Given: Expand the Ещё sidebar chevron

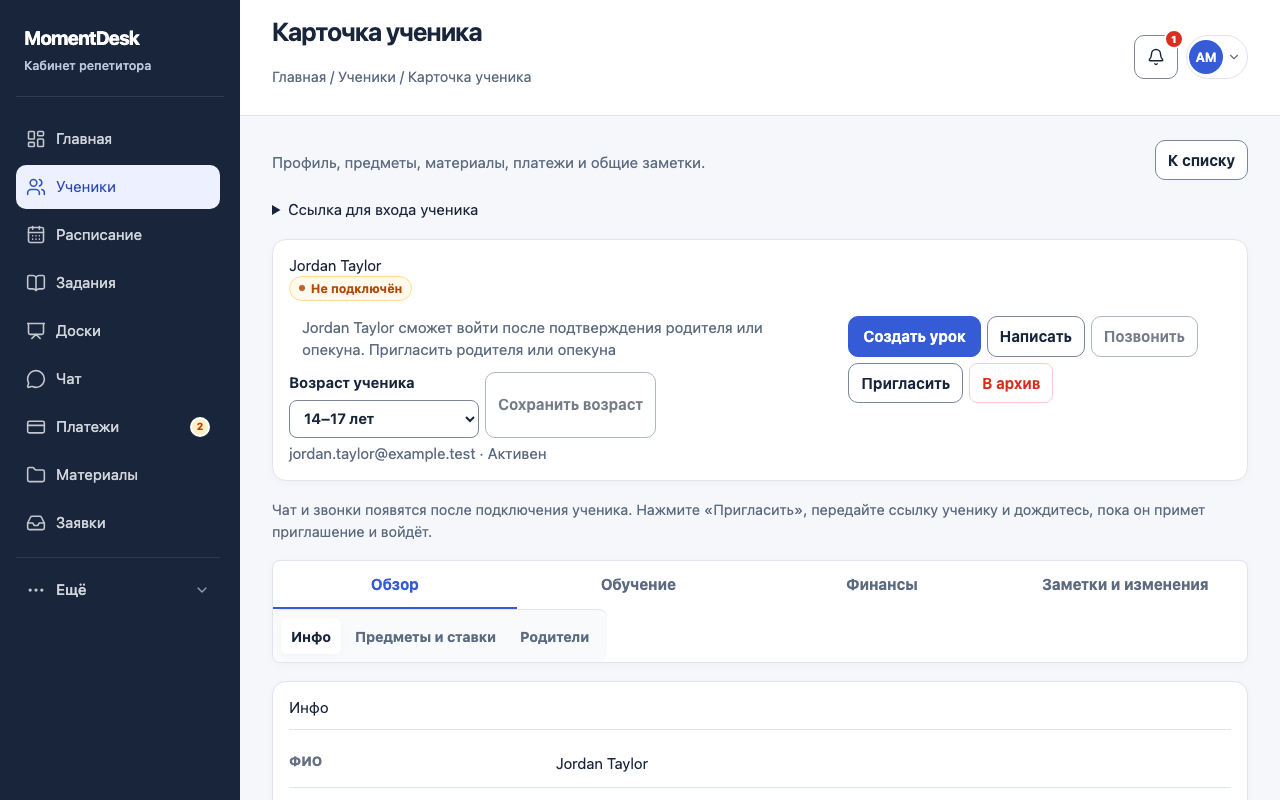Looking at the screenshot, I should (202, 590).
